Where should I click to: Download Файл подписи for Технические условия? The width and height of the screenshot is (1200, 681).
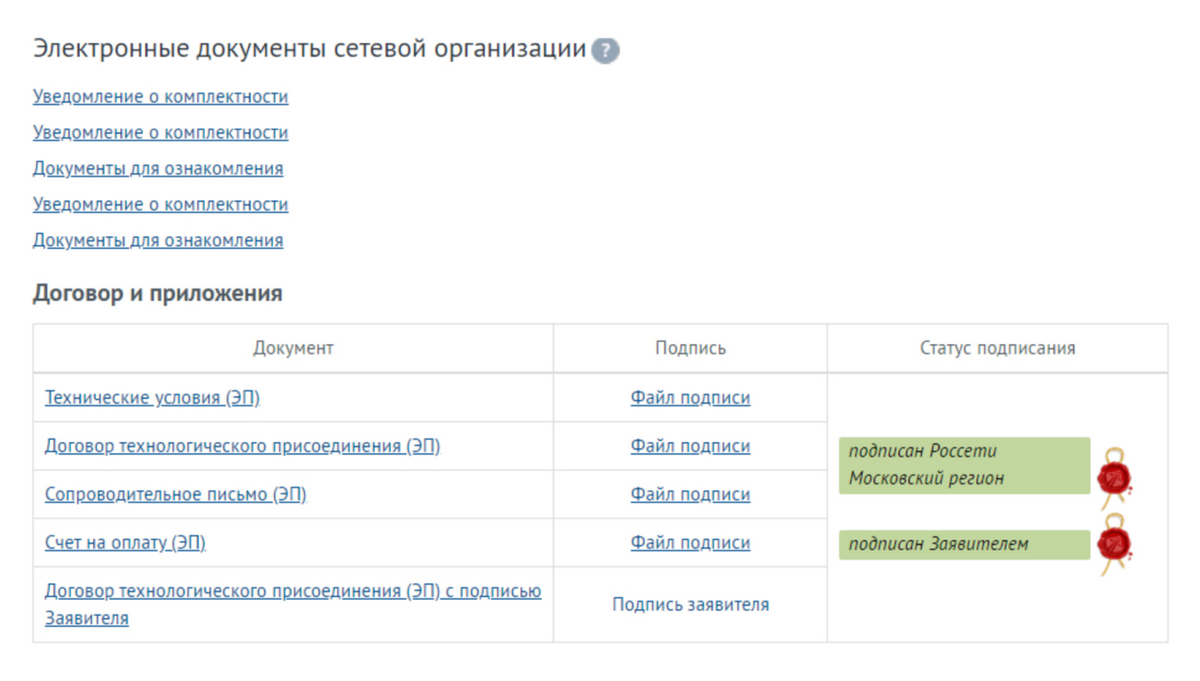click(690, 398)
